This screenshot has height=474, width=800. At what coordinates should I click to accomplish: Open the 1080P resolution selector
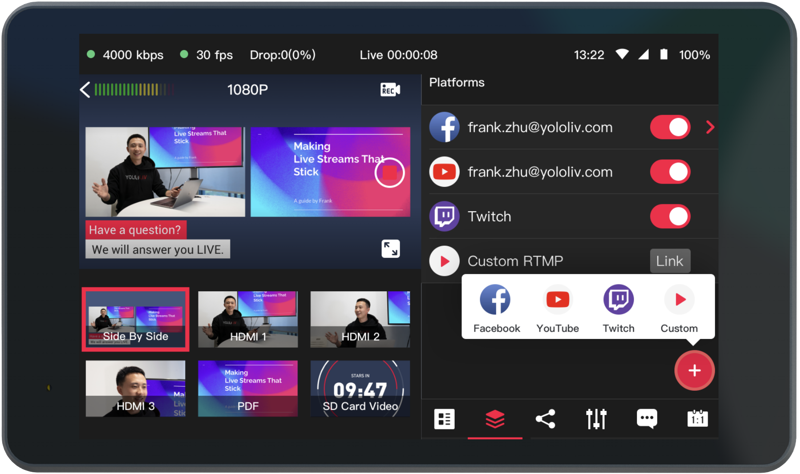(x=247, y=90)
